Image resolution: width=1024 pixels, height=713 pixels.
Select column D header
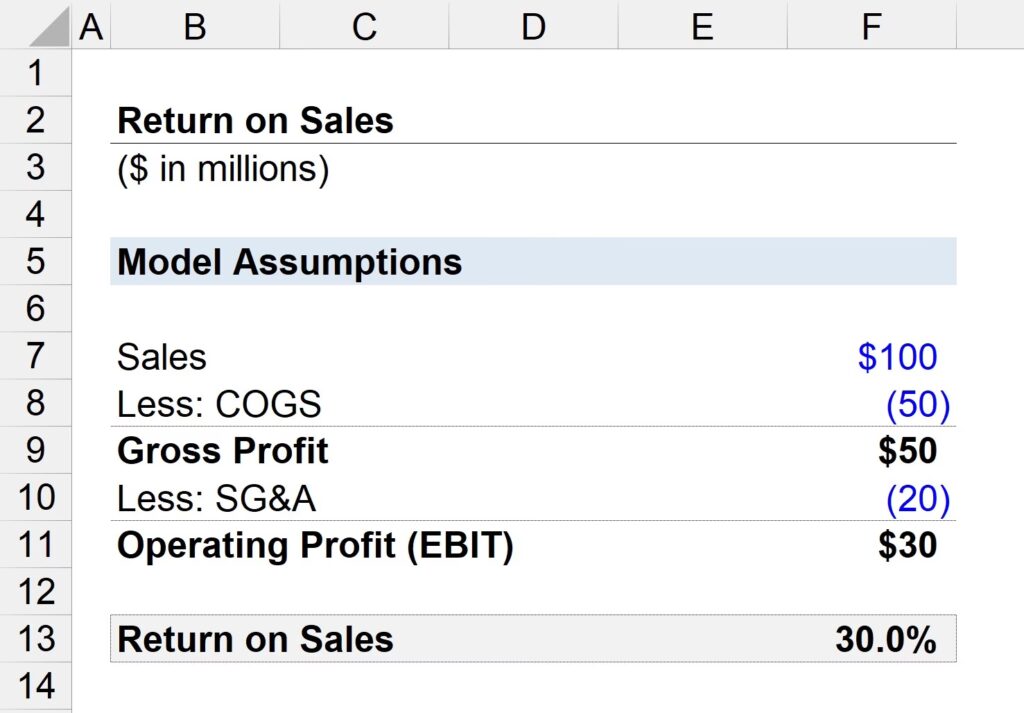pyautogui.click(x=533, y=26)
